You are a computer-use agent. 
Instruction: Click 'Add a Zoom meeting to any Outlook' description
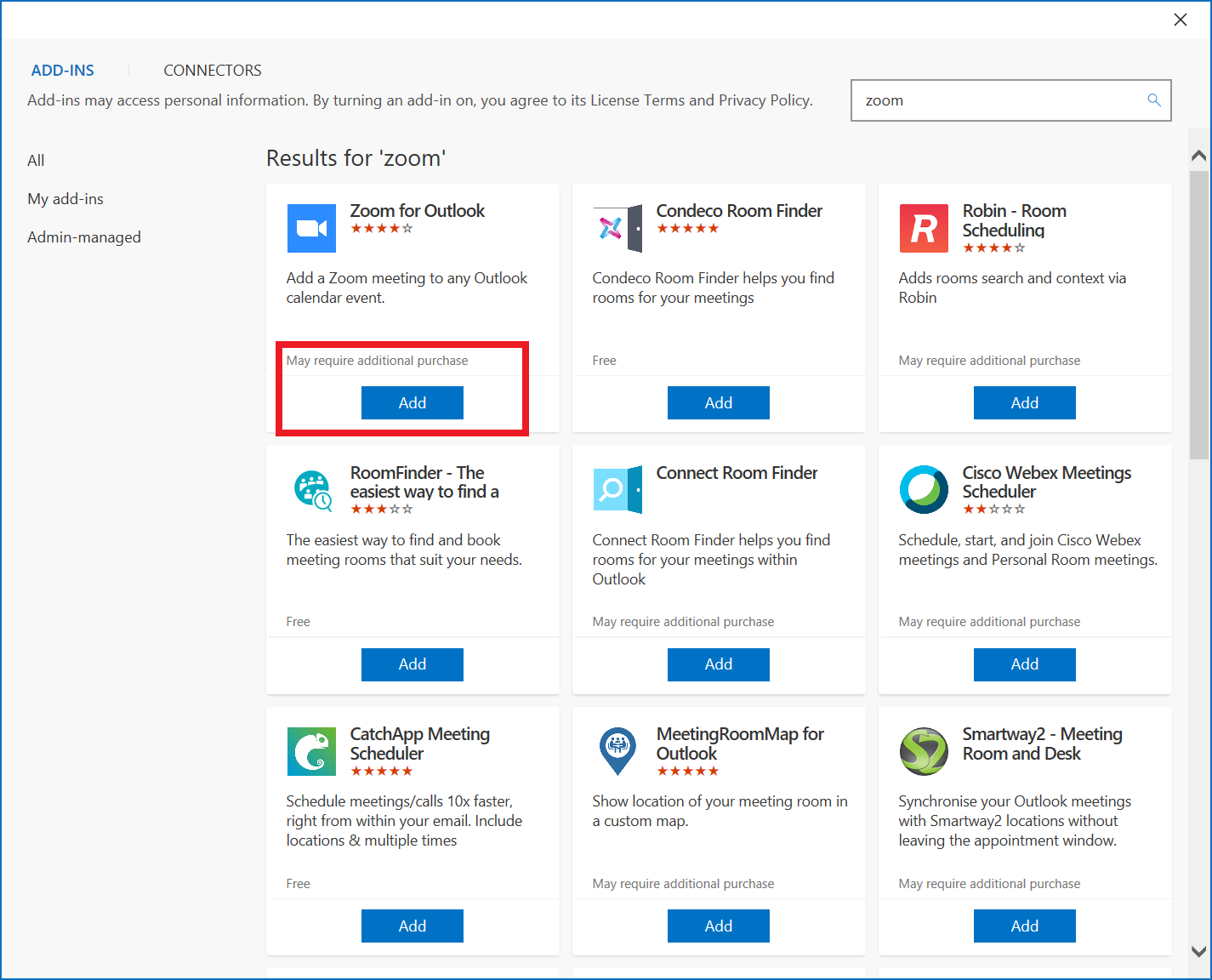(x=407, y=288)
